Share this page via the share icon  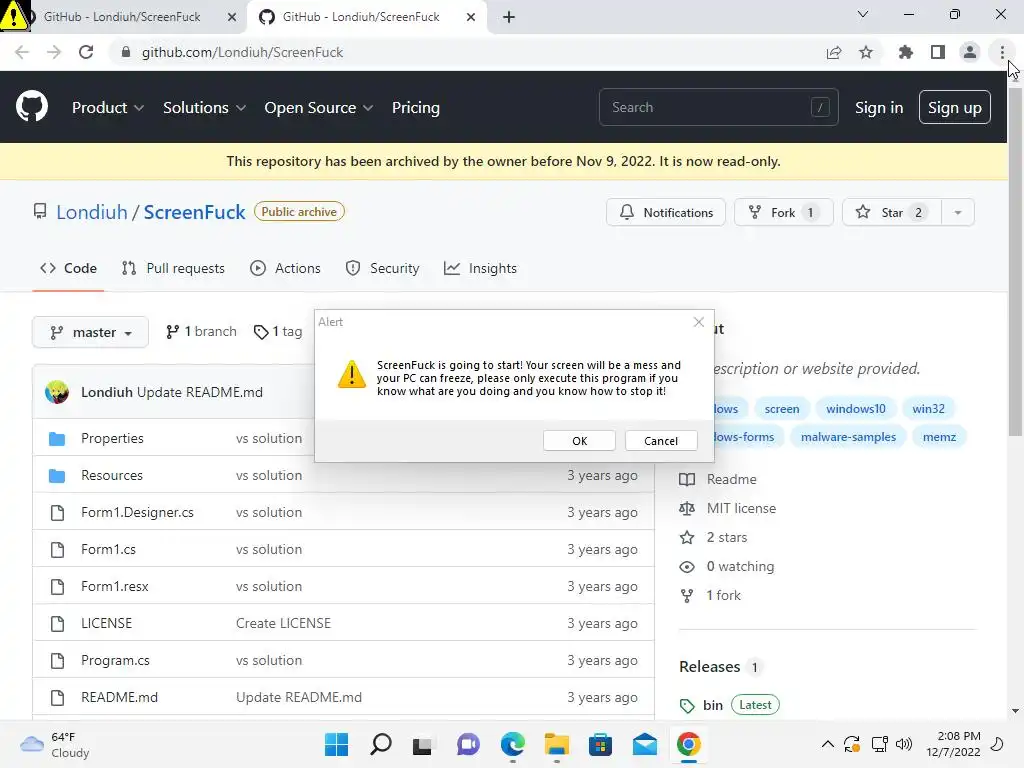[834, 52]
